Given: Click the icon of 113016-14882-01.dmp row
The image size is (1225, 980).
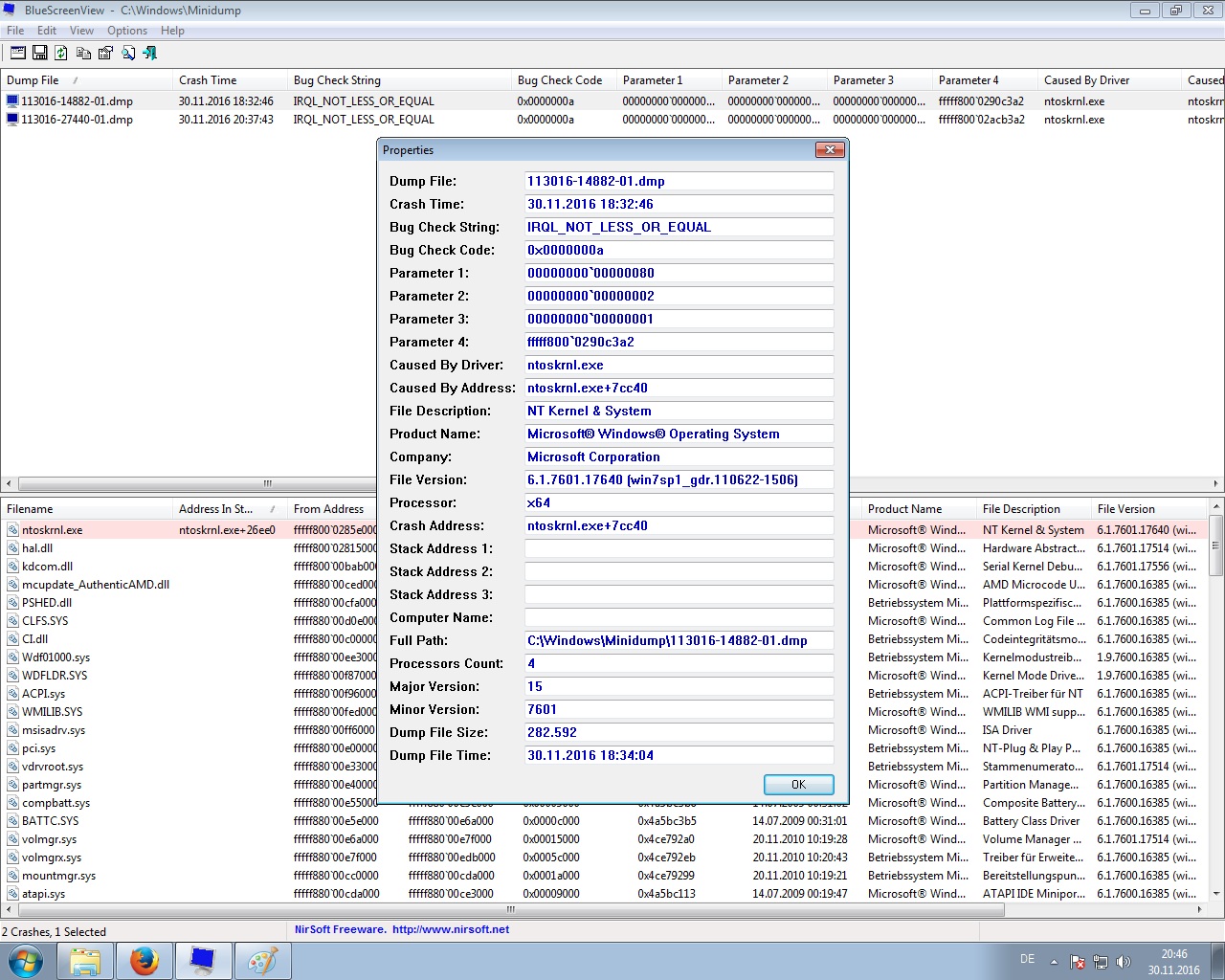Looking at the screenshot, I should (x=12, y=100).
